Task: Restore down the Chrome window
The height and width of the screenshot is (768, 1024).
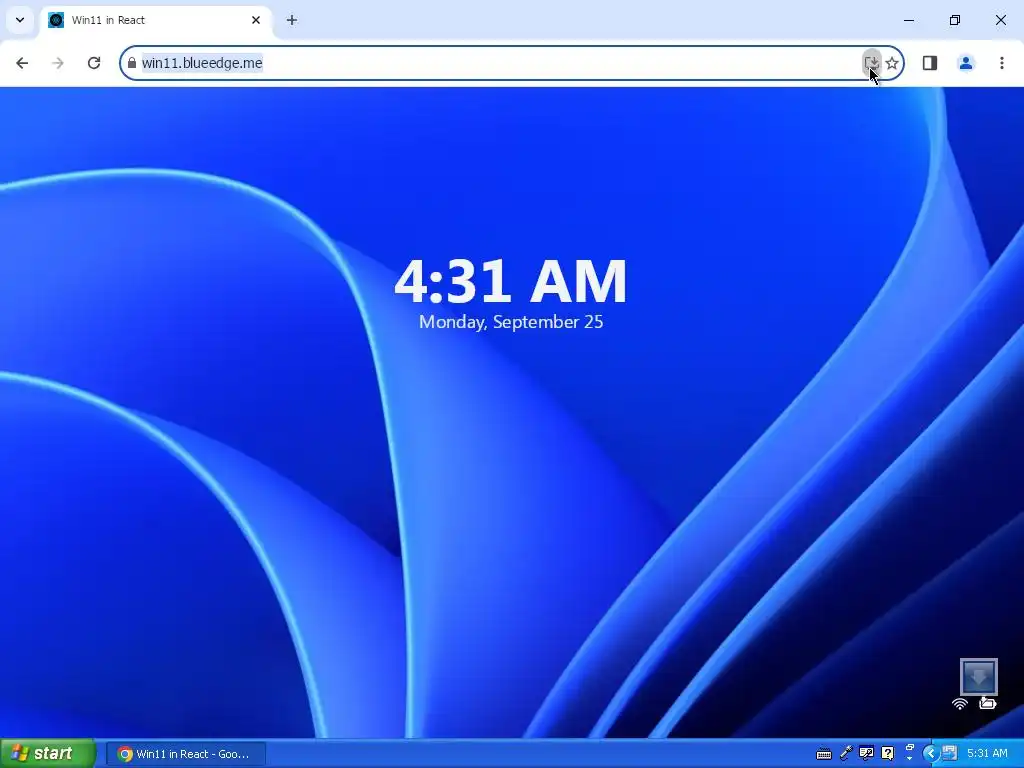Action: pyautogui.click(x=954, y=20)
